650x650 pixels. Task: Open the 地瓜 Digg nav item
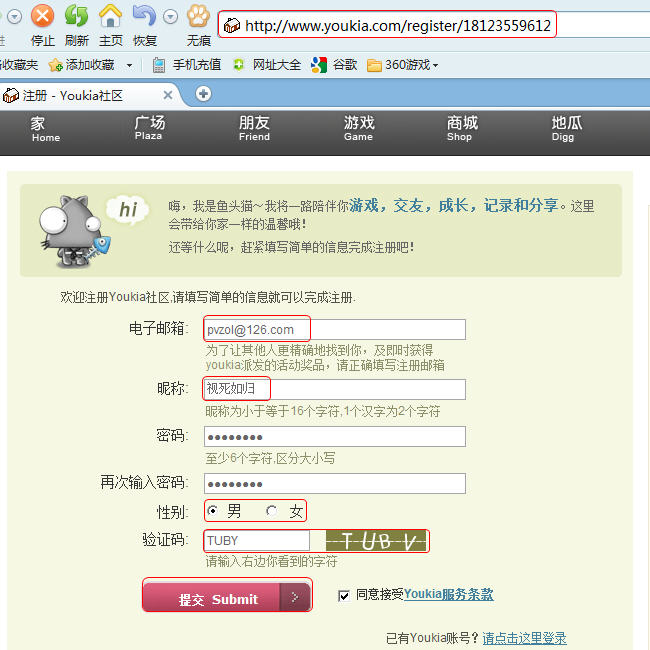click(x=566, y=129)
